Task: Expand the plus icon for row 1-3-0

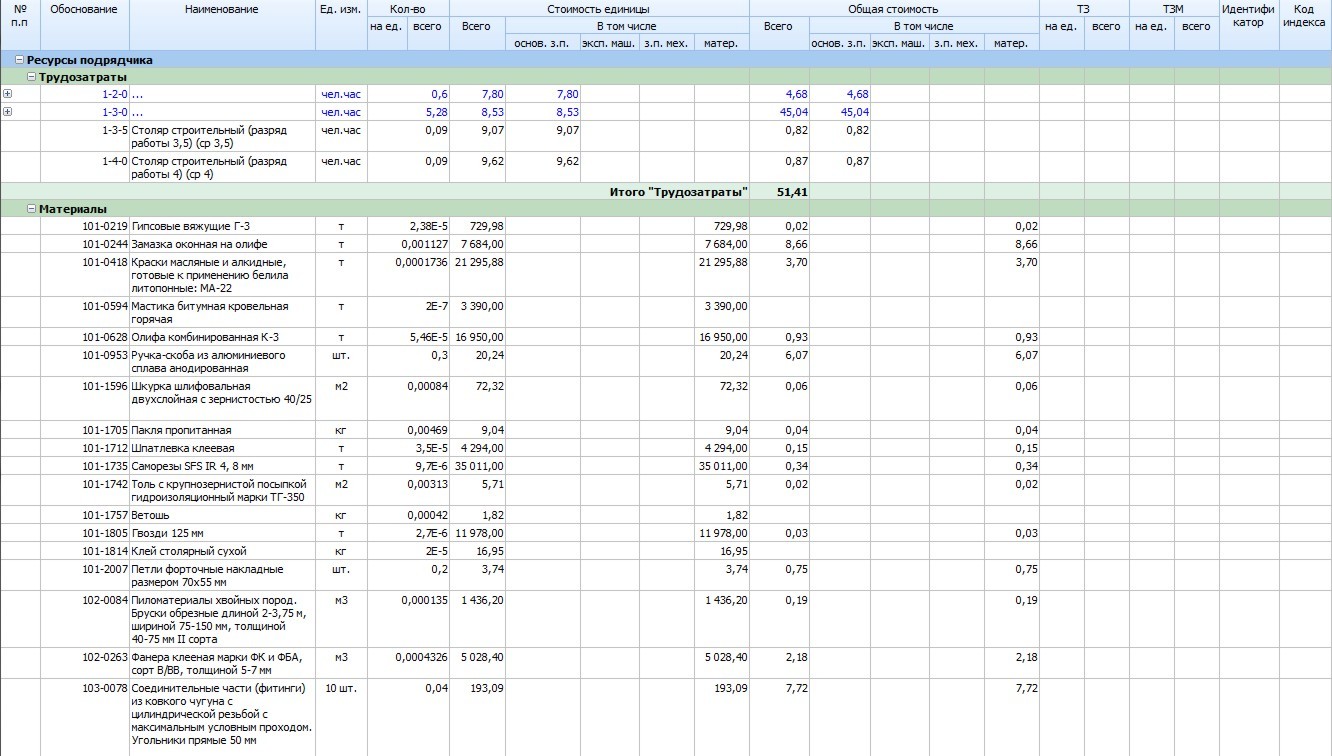Action: (8, 111)
